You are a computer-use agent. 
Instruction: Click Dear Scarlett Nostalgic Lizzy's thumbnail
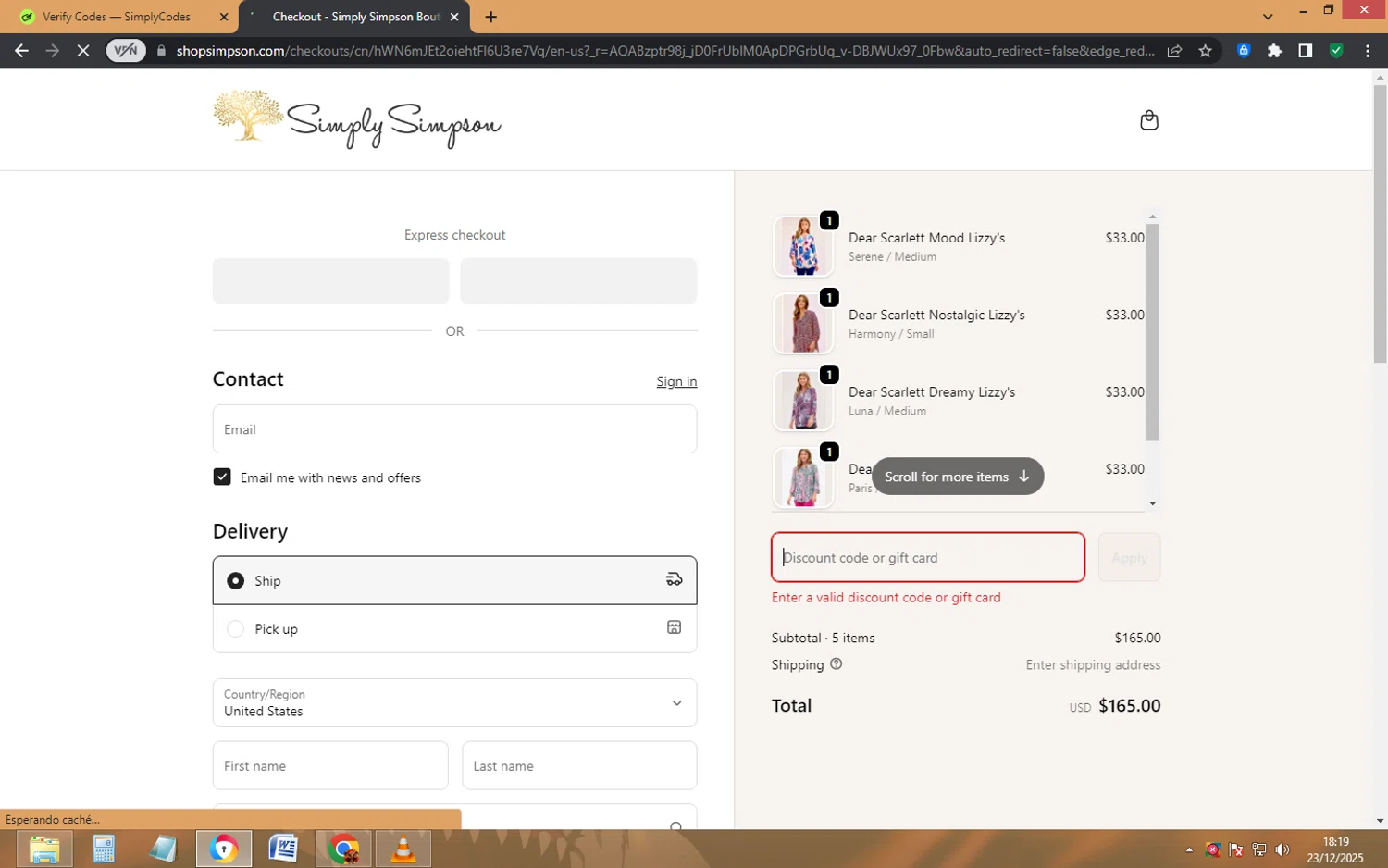tap(803, 323)
